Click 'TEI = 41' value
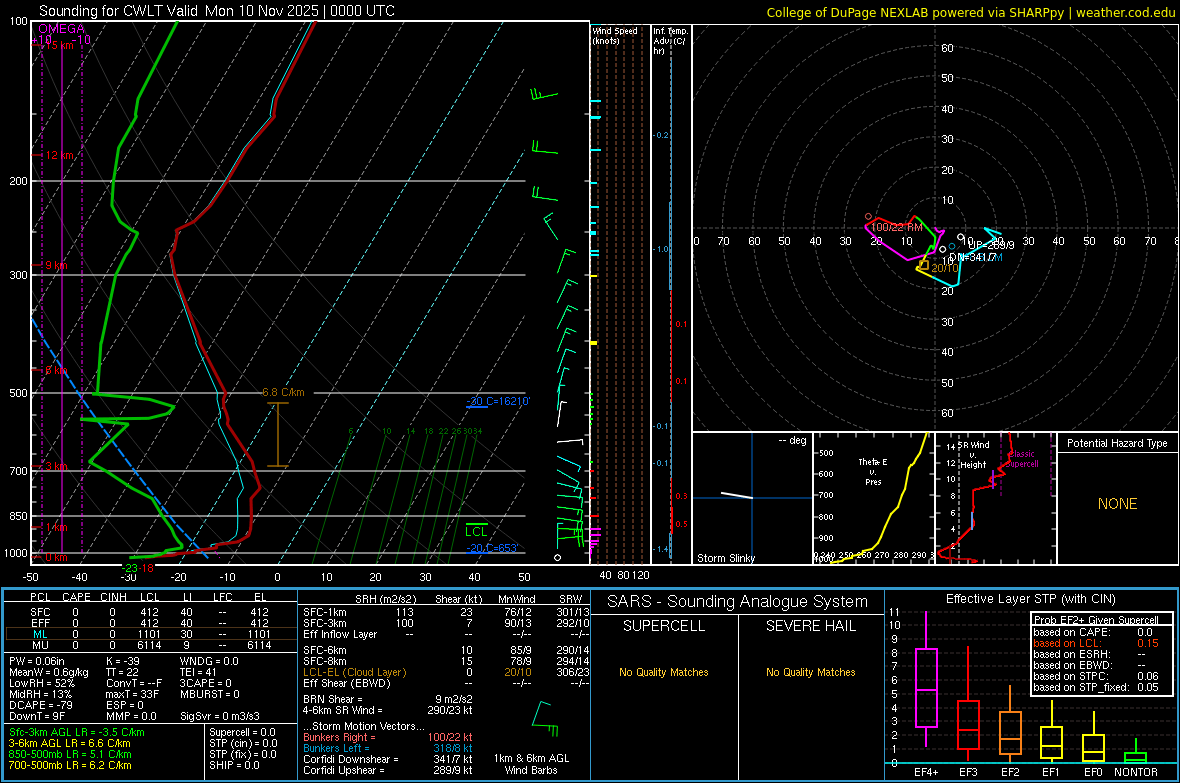This screenshot has height=783, width=1180. tap(198, 672)
